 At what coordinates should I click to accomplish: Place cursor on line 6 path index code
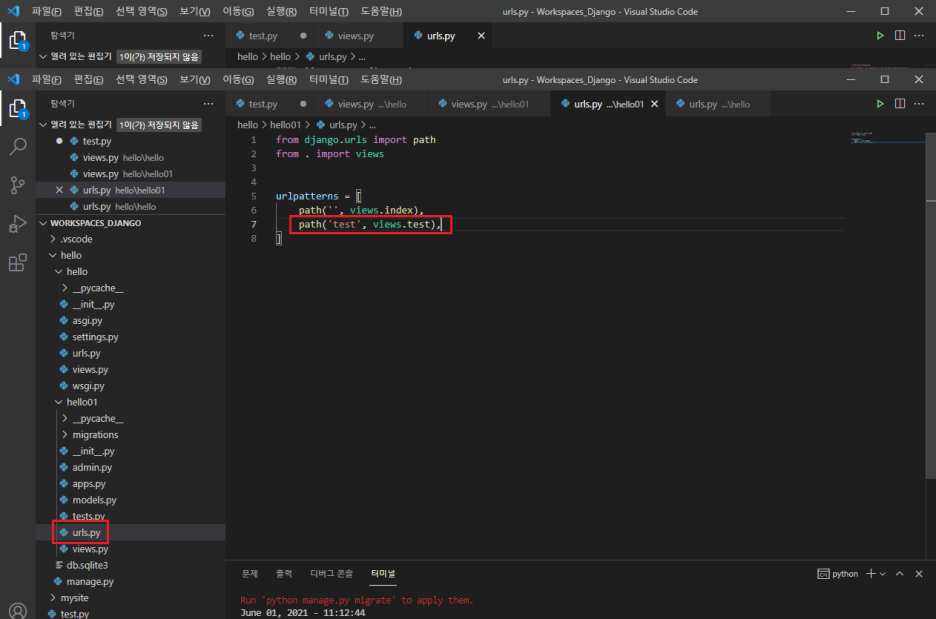click(x=361, y=210)
